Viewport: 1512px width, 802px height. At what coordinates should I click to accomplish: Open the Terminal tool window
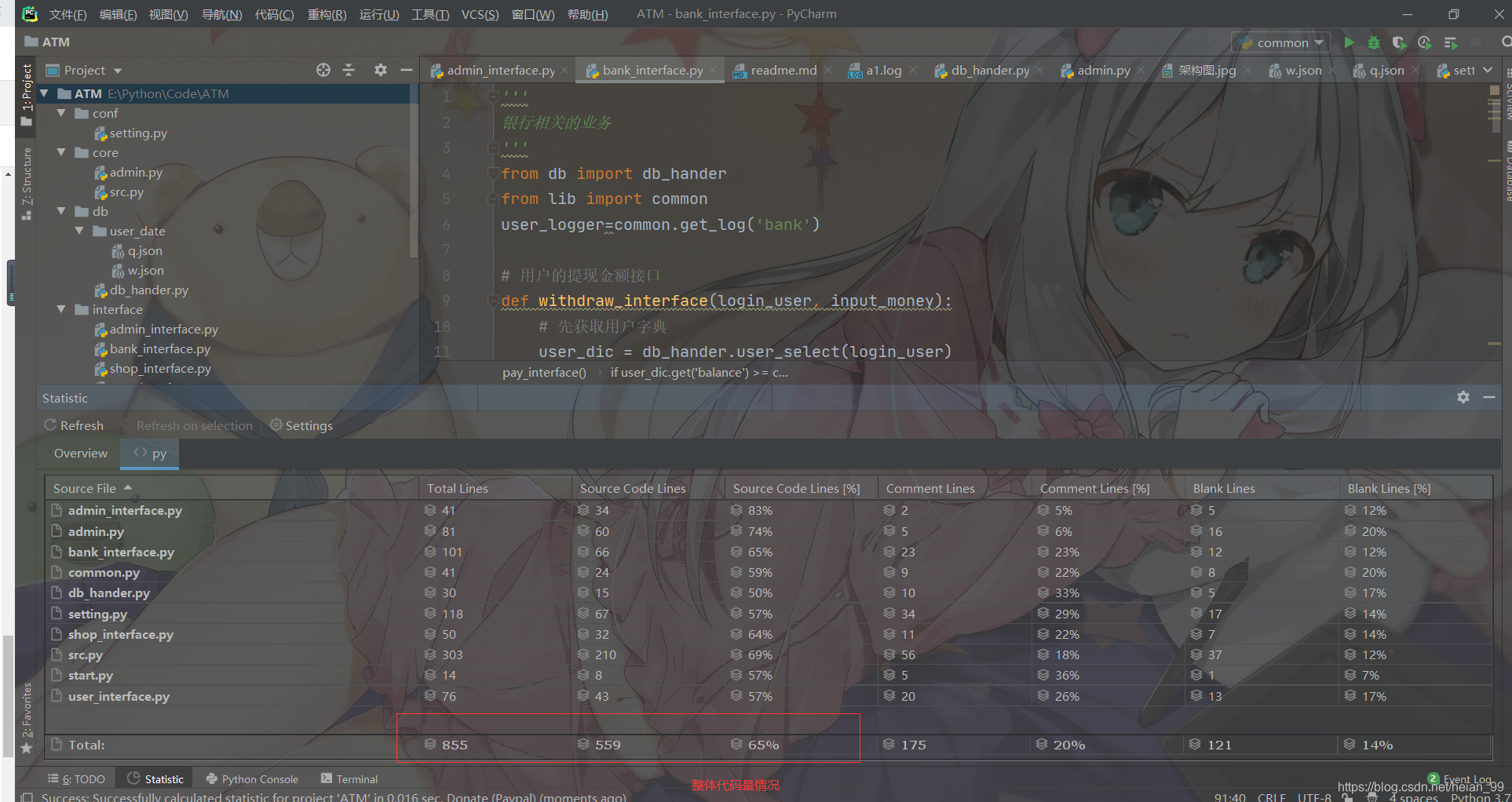[349, 779]
